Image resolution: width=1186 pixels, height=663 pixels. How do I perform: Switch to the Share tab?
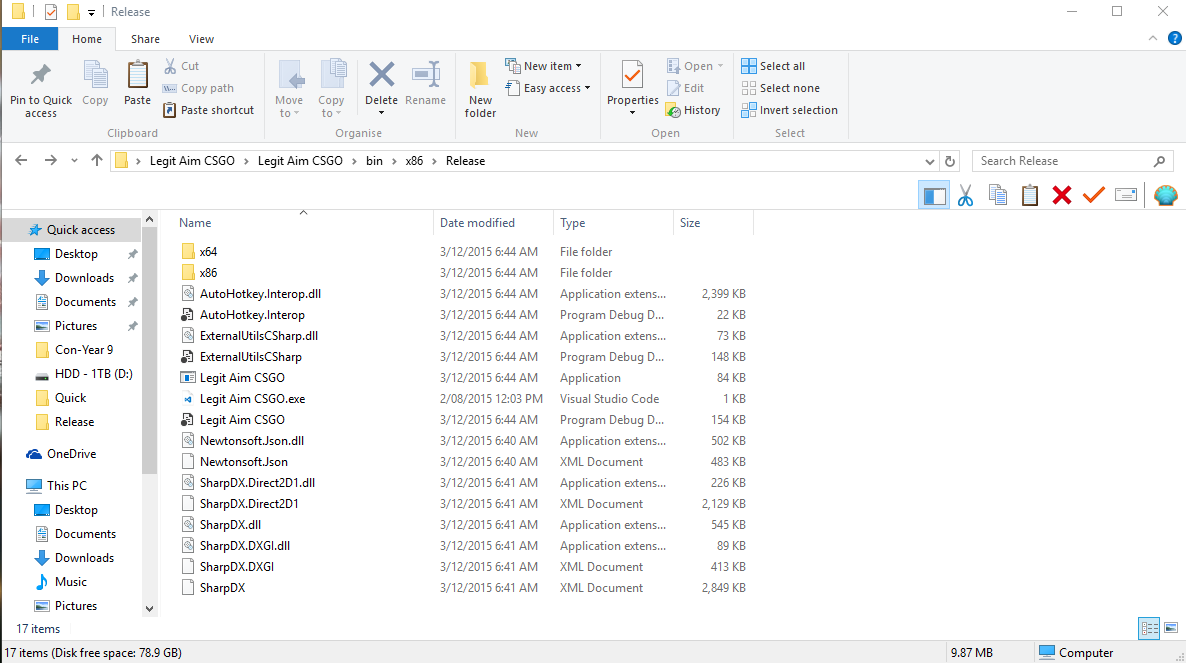tap(145, 39)
